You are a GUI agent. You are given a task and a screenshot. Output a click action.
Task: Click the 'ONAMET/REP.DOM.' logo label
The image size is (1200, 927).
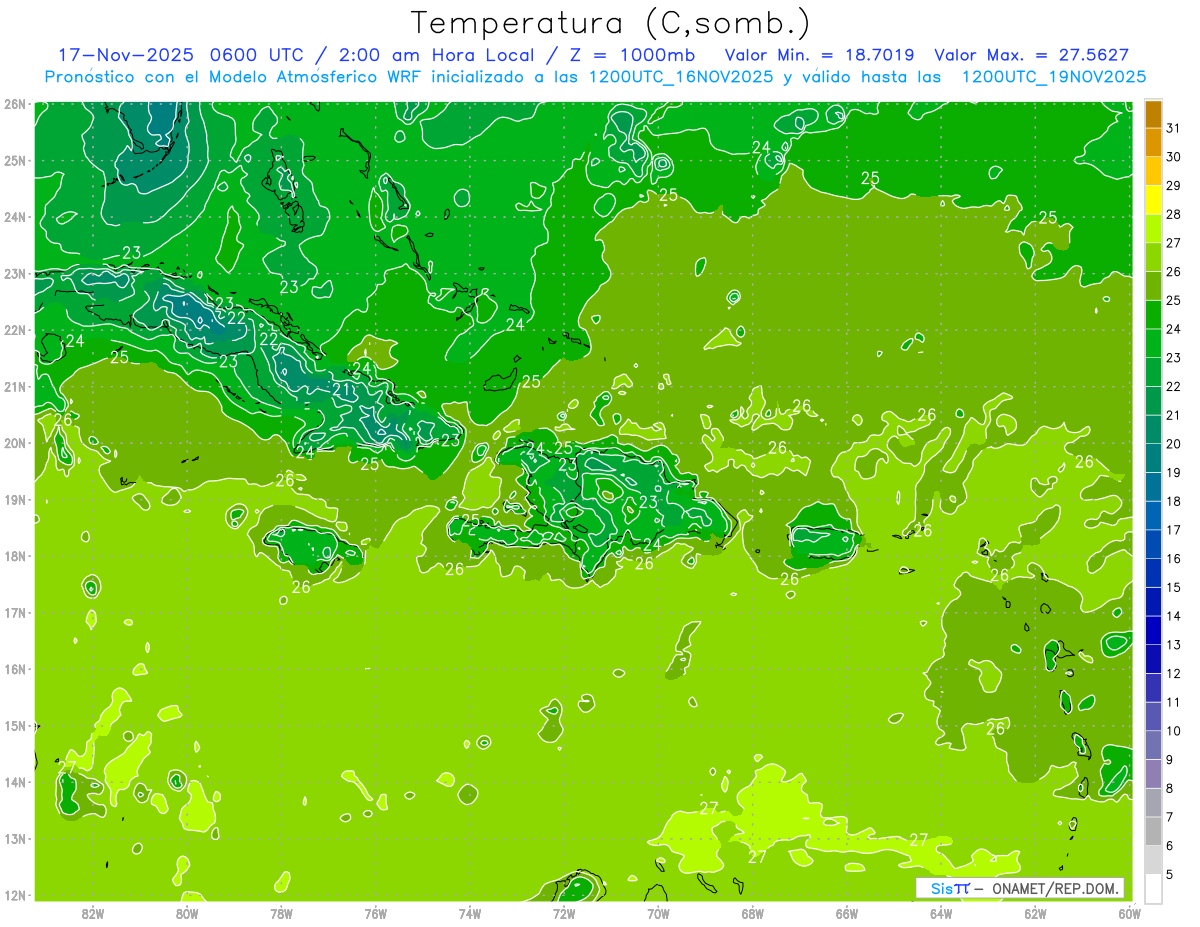tap(1055, 888)
